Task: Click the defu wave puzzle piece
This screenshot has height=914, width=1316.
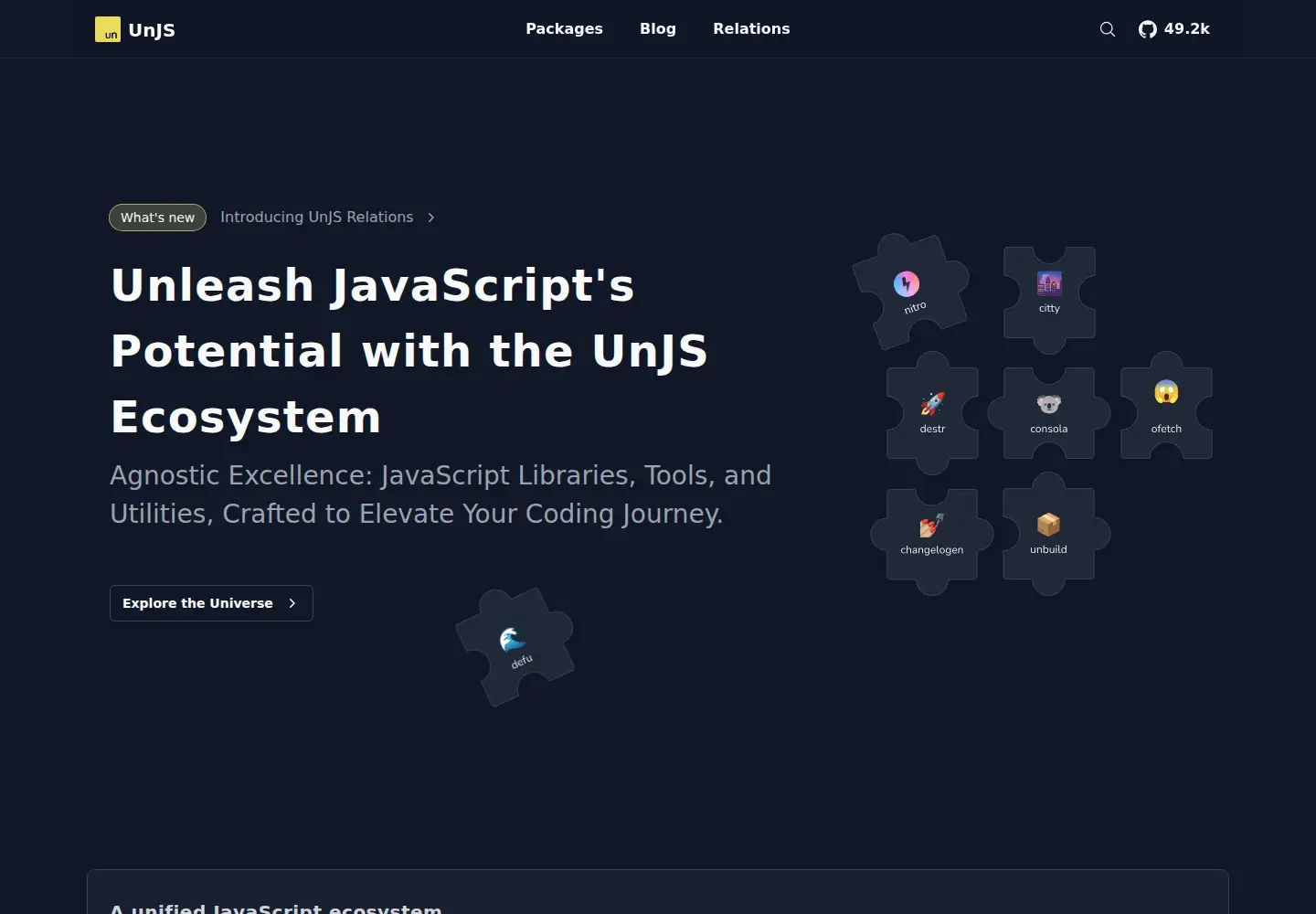Action: pos(515,646)
